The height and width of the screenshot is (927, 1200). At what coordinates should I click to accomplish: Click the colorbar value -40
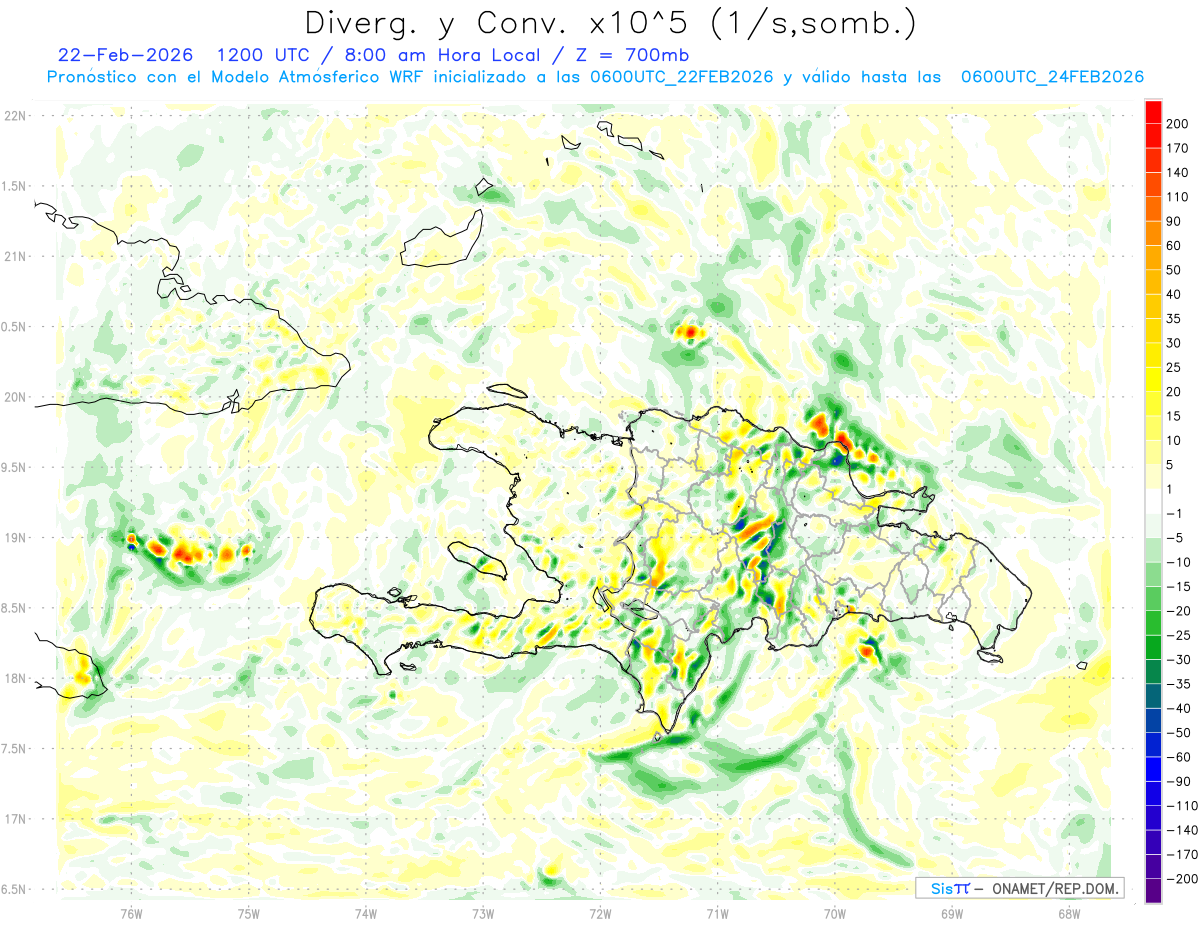pyautogui.click(x=1178, y=708)
